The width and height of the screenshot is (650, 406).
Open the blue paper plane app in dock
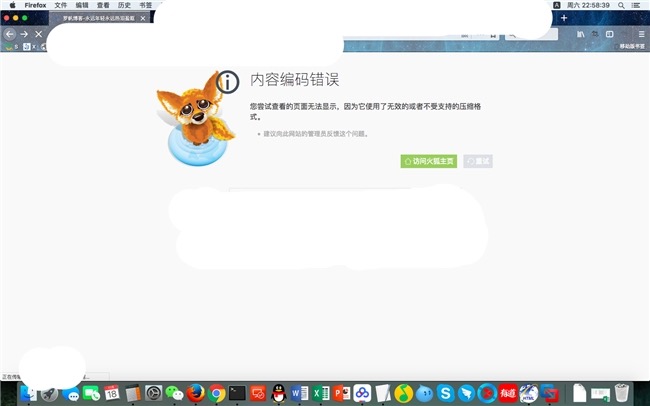(x=466, y=393)
